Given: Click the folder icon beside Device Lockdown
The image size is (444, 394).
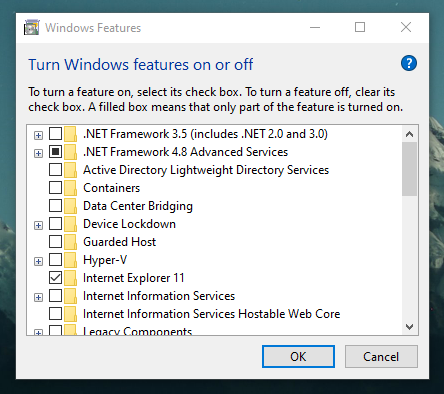Looking at the screenshot, I should pos(70,224).
